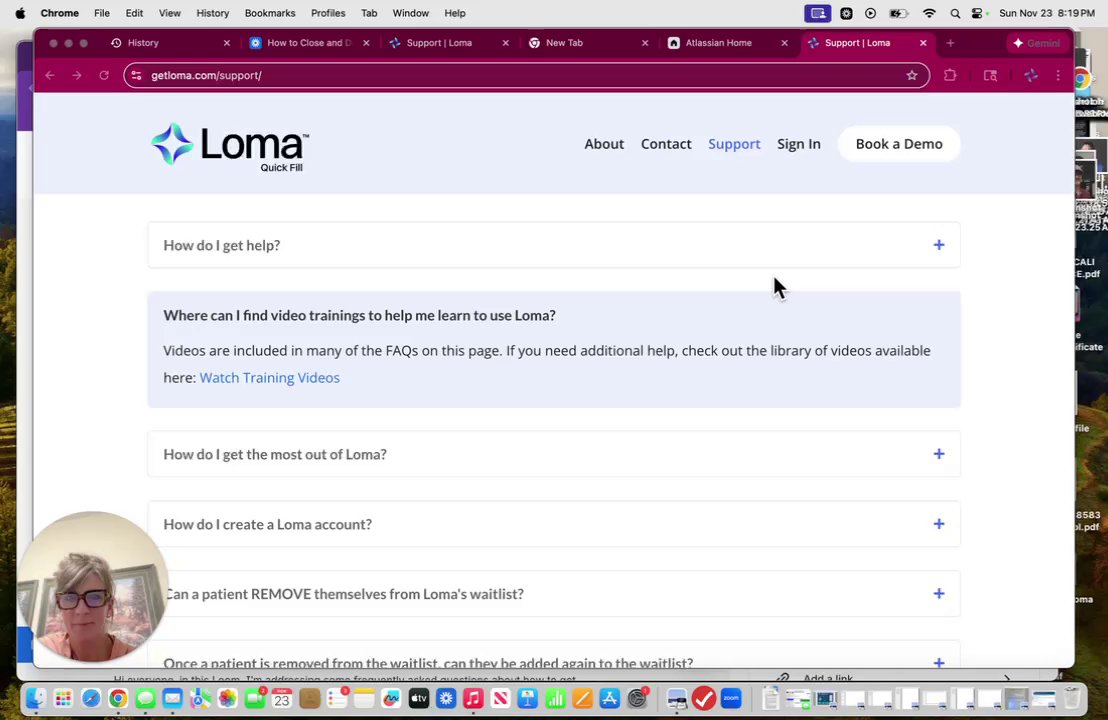This screenshot has height=720, width=1108.
Task: Expand the 'added again to the waitlist' FAQ
Action: (x=554, y=656)
